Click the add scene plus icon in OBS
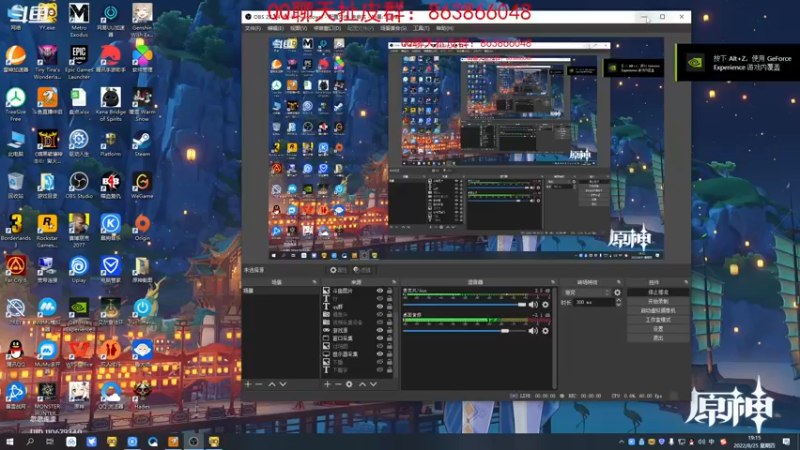Image resolution: width=800 pixels, height=450 pixels. (248, 384)
